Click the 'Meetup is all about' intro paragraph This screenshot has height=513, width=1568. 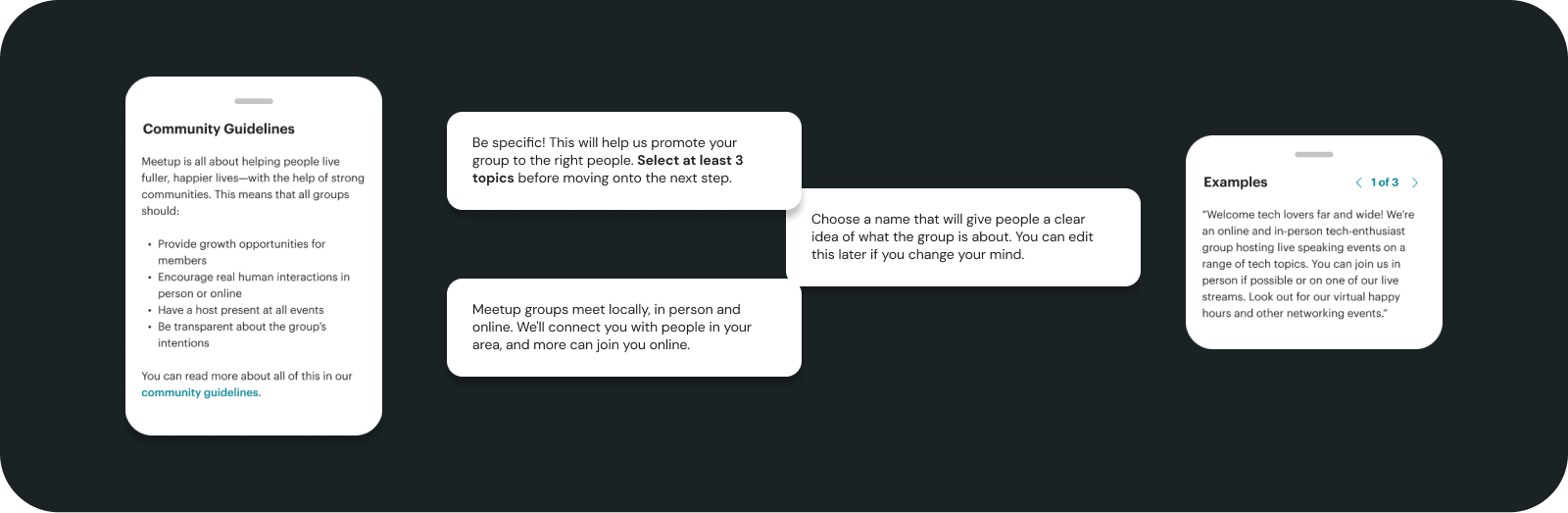point(253,186)
